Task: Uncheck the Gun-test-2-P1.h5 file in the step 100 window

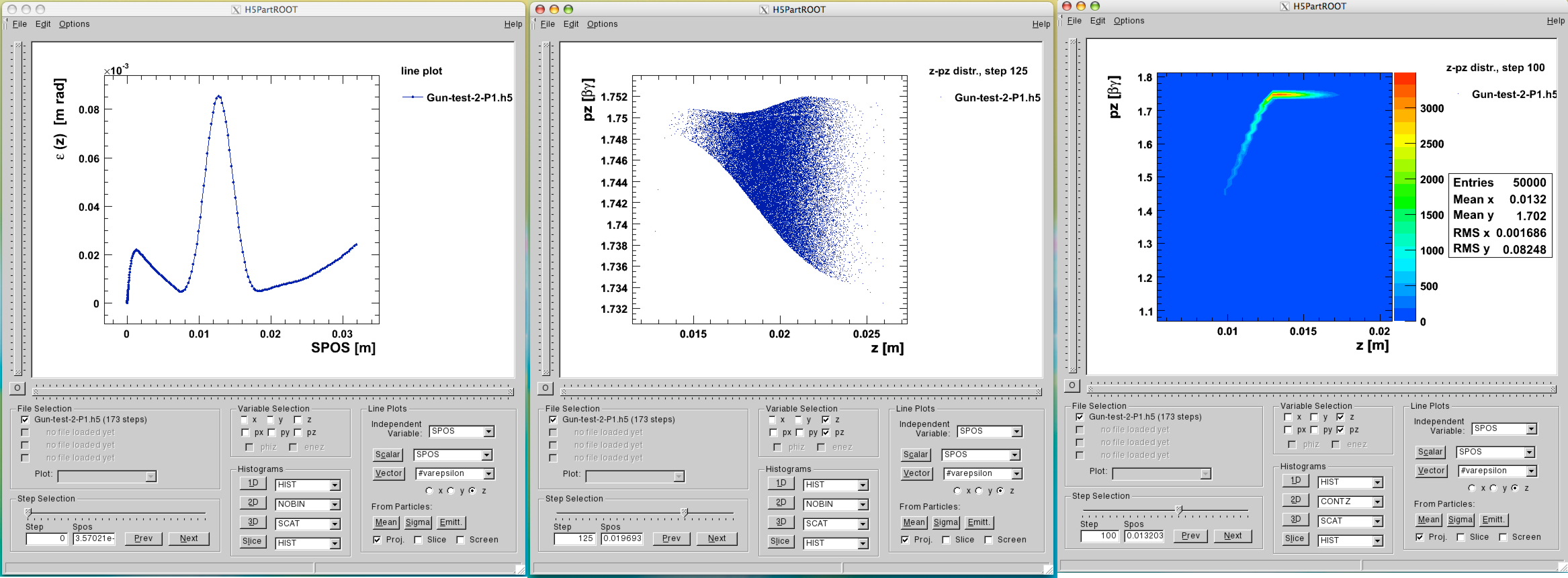Action: pos(1080,417)
